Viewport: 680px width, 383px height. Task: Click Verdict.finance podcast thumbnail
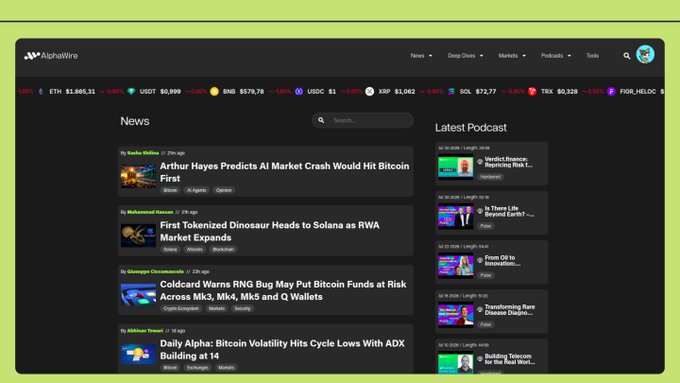pyautogui.click(x=455, y=167)
